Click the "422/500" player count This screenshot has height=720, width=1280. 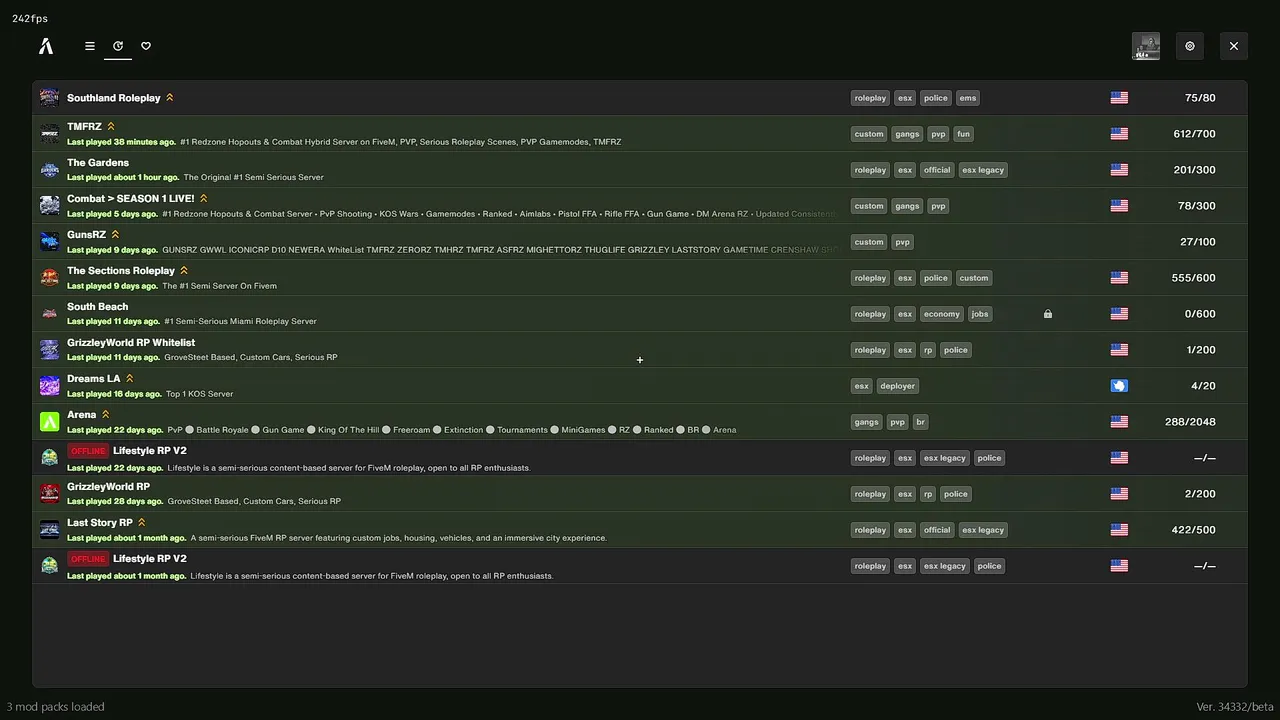[x=1194, y=530]
